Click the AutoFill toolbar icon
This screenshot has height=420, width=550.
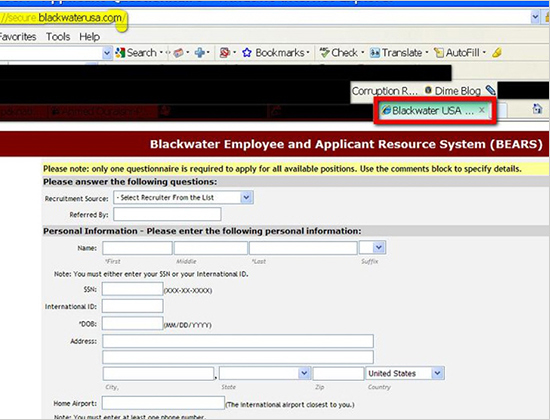click(438, 53)
